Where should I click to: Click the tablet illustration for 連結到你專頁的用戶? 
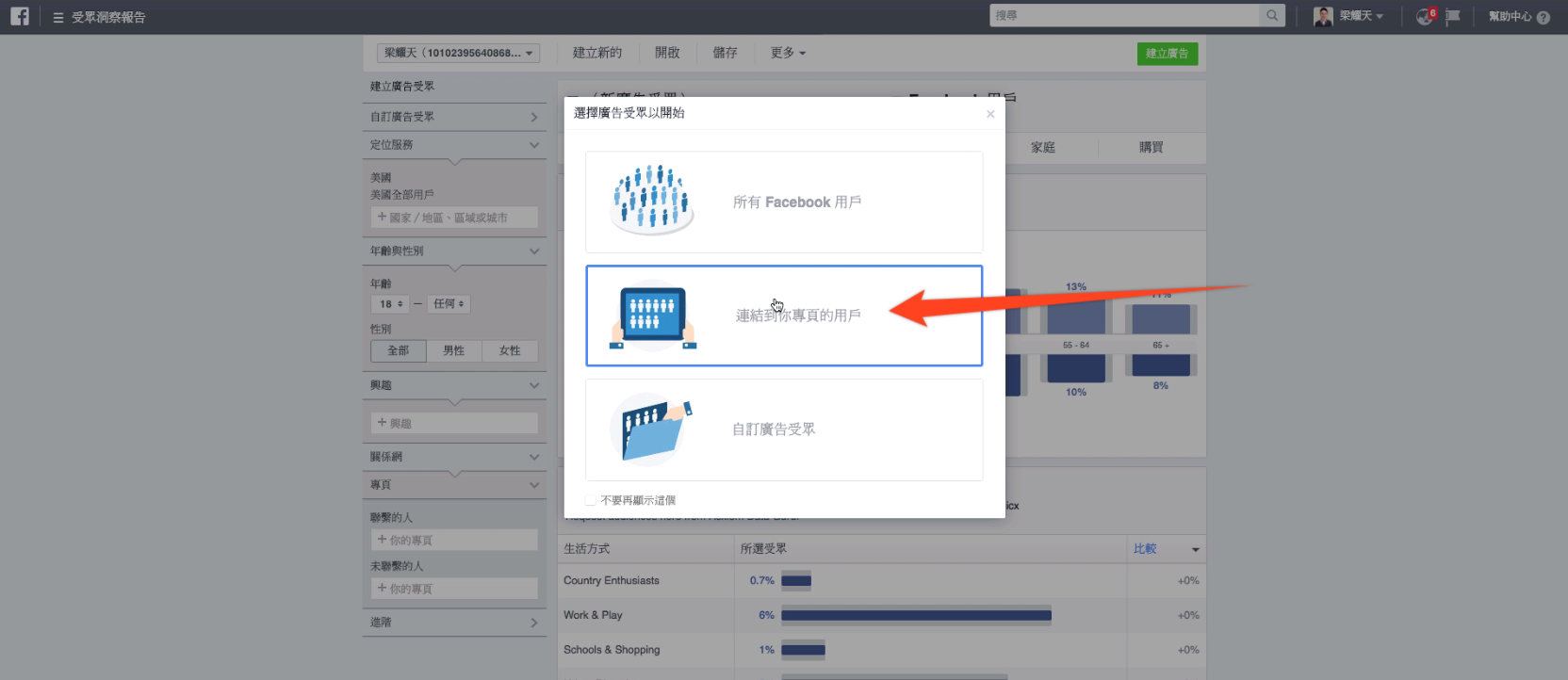coord(653,317)
